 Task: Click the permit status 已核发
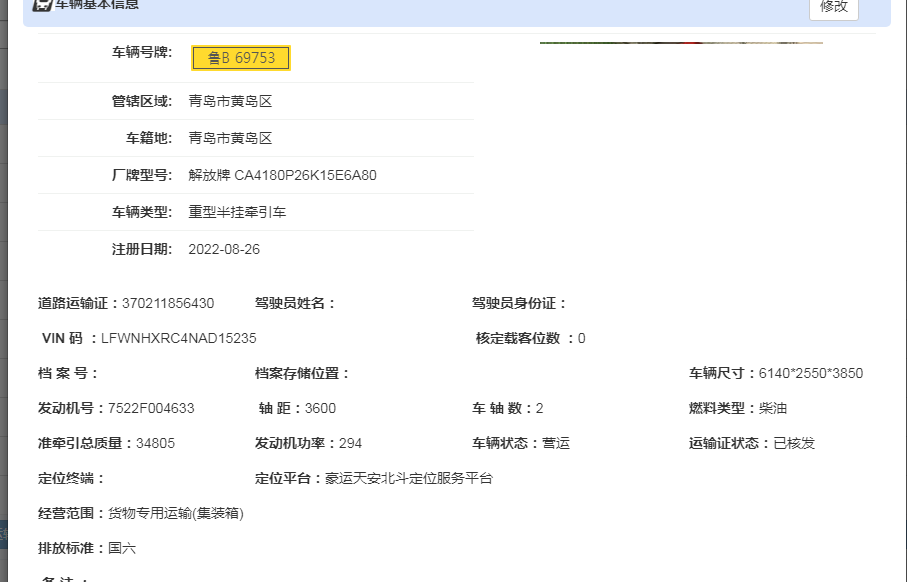[x=794, y=443]
